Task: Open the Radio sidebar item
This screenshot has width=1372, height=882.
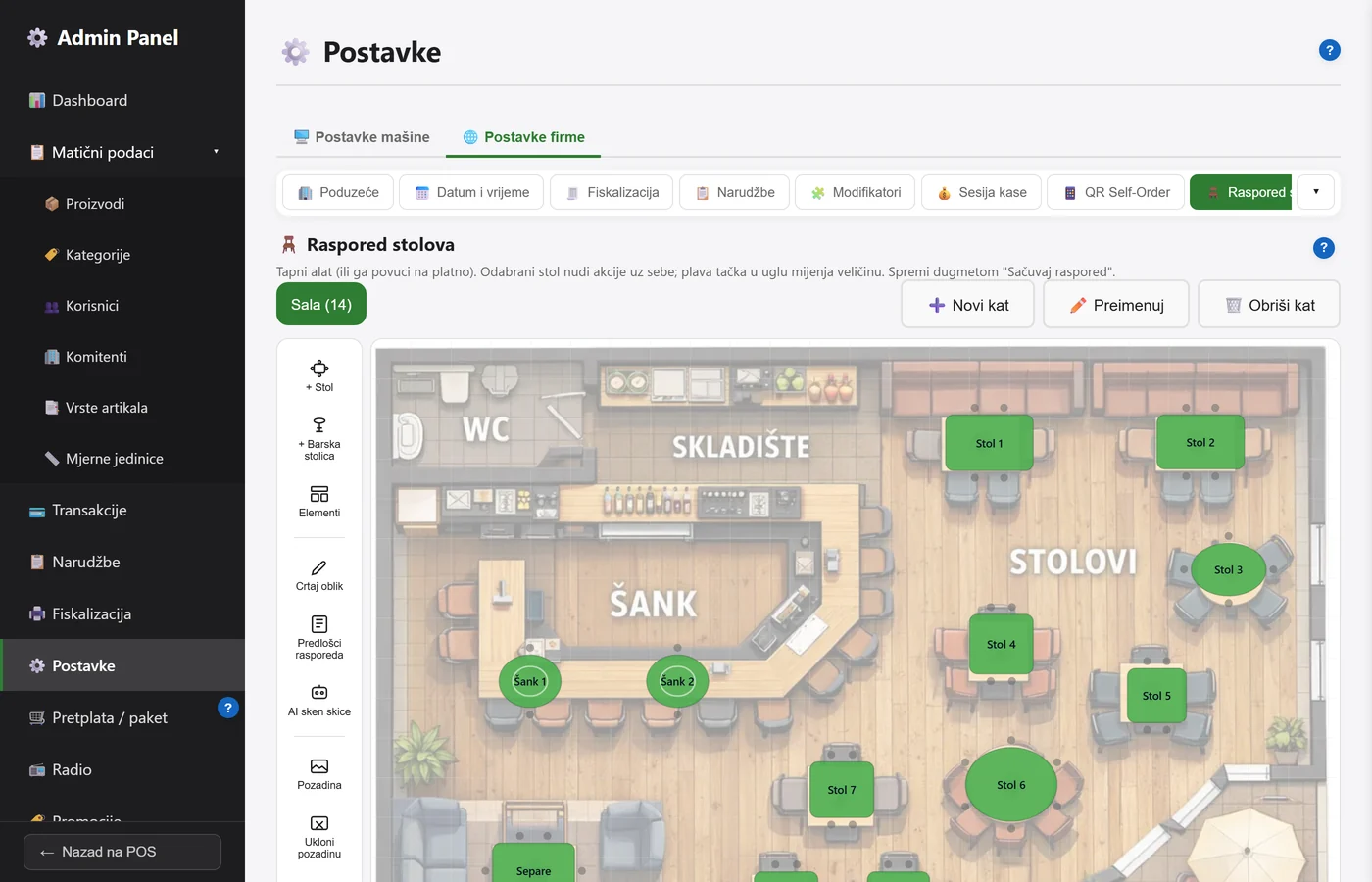Action: tap(122, 770)
